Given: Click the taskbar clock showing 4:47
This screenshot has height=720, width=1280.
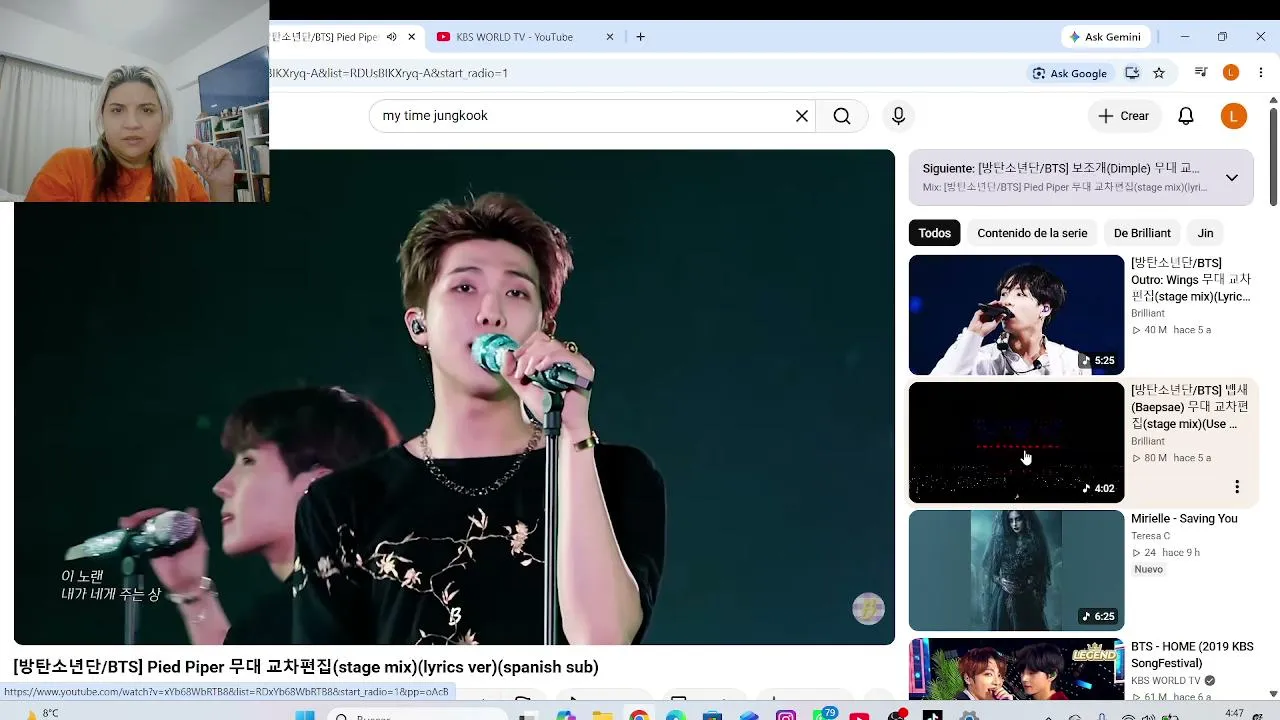Looking at the screenshot, I should pos(1235,713).
